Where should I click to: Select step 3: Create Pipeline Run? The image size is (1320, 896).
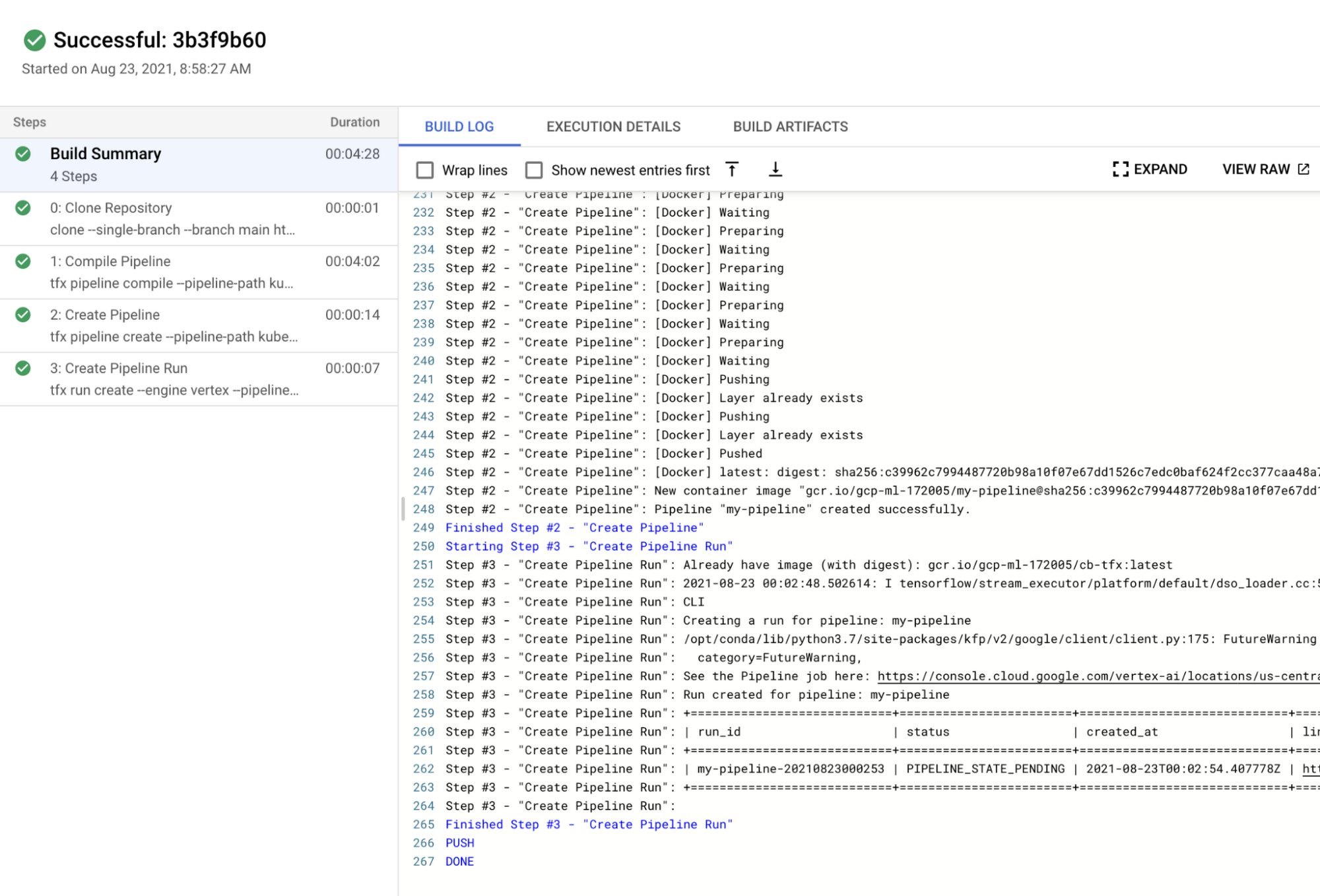pyautogui.click(x=199, y=379)
